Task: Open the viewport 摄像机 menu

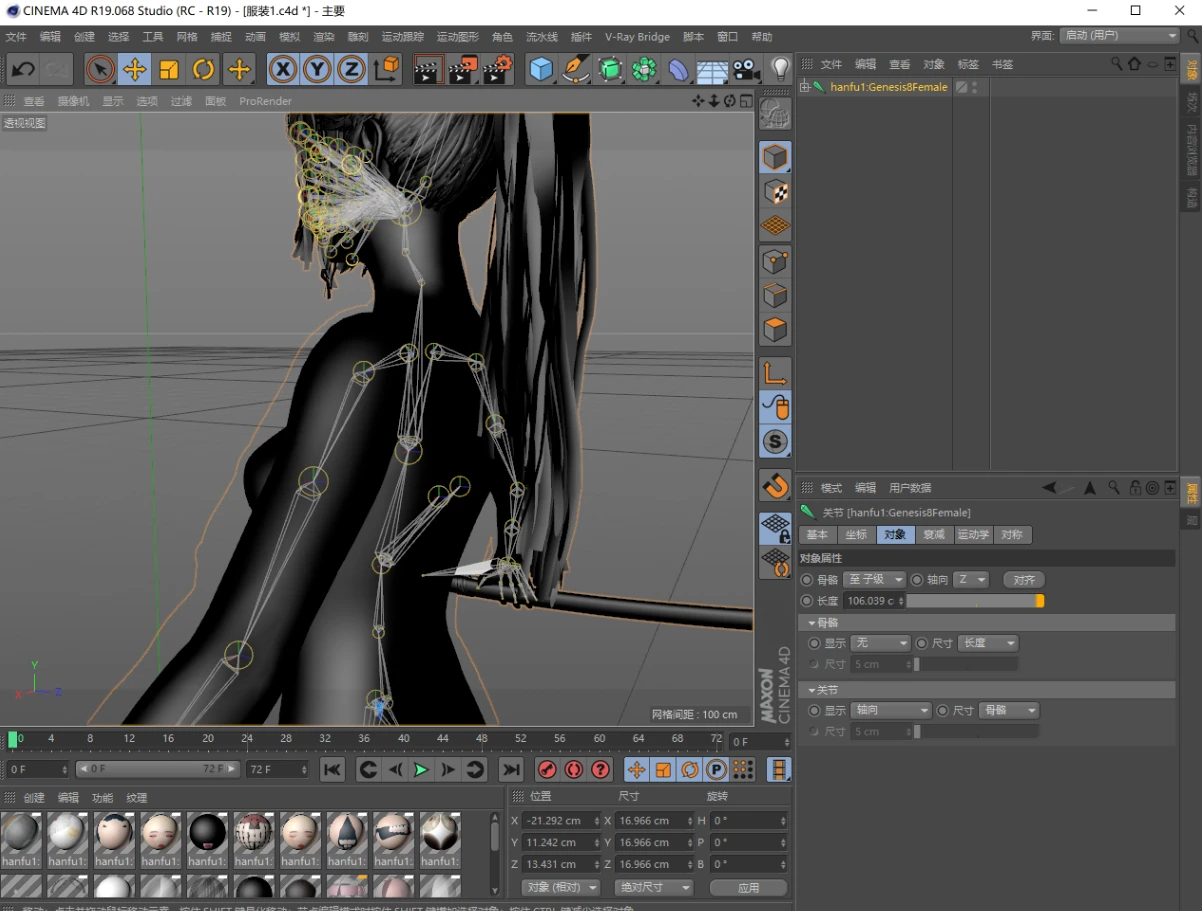Action: (73, 101)
